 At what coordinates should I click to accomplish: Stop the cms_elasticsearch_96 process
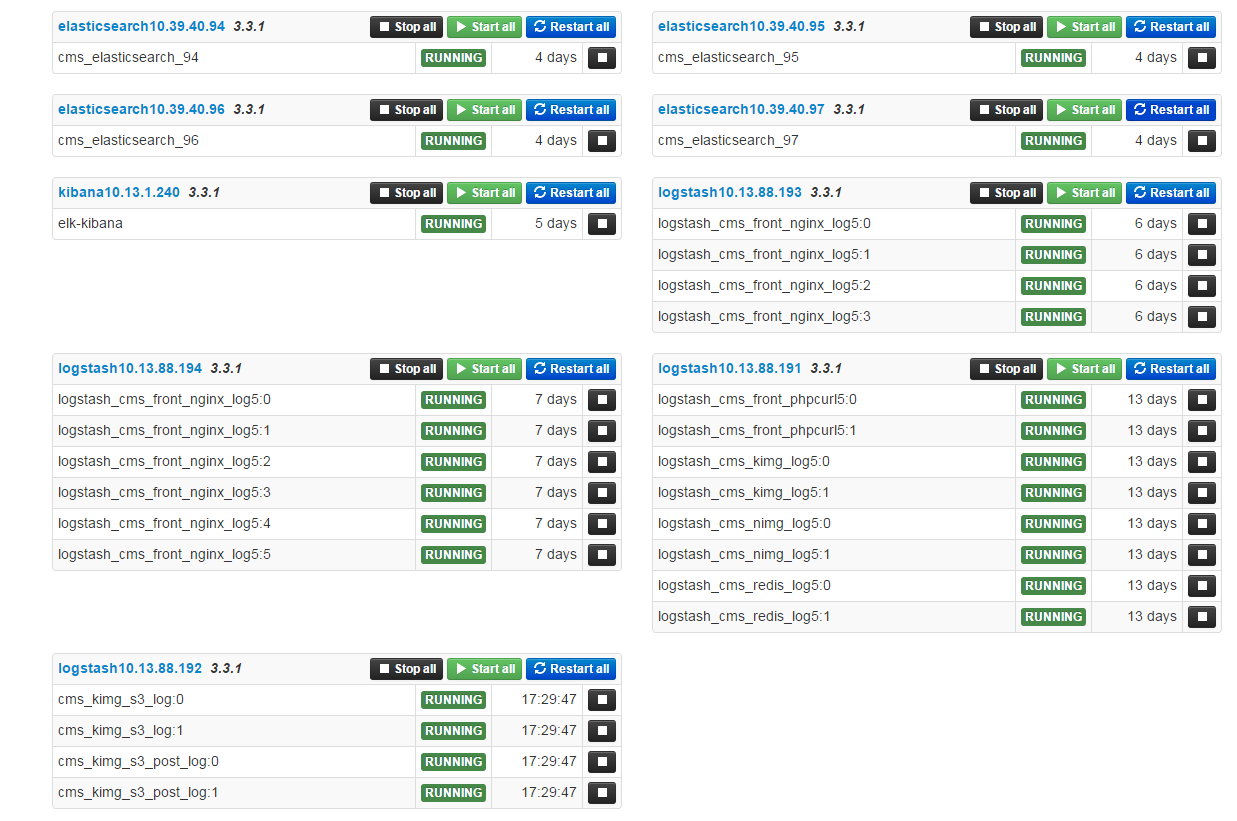pyautogui.click(x=601, y=141)
